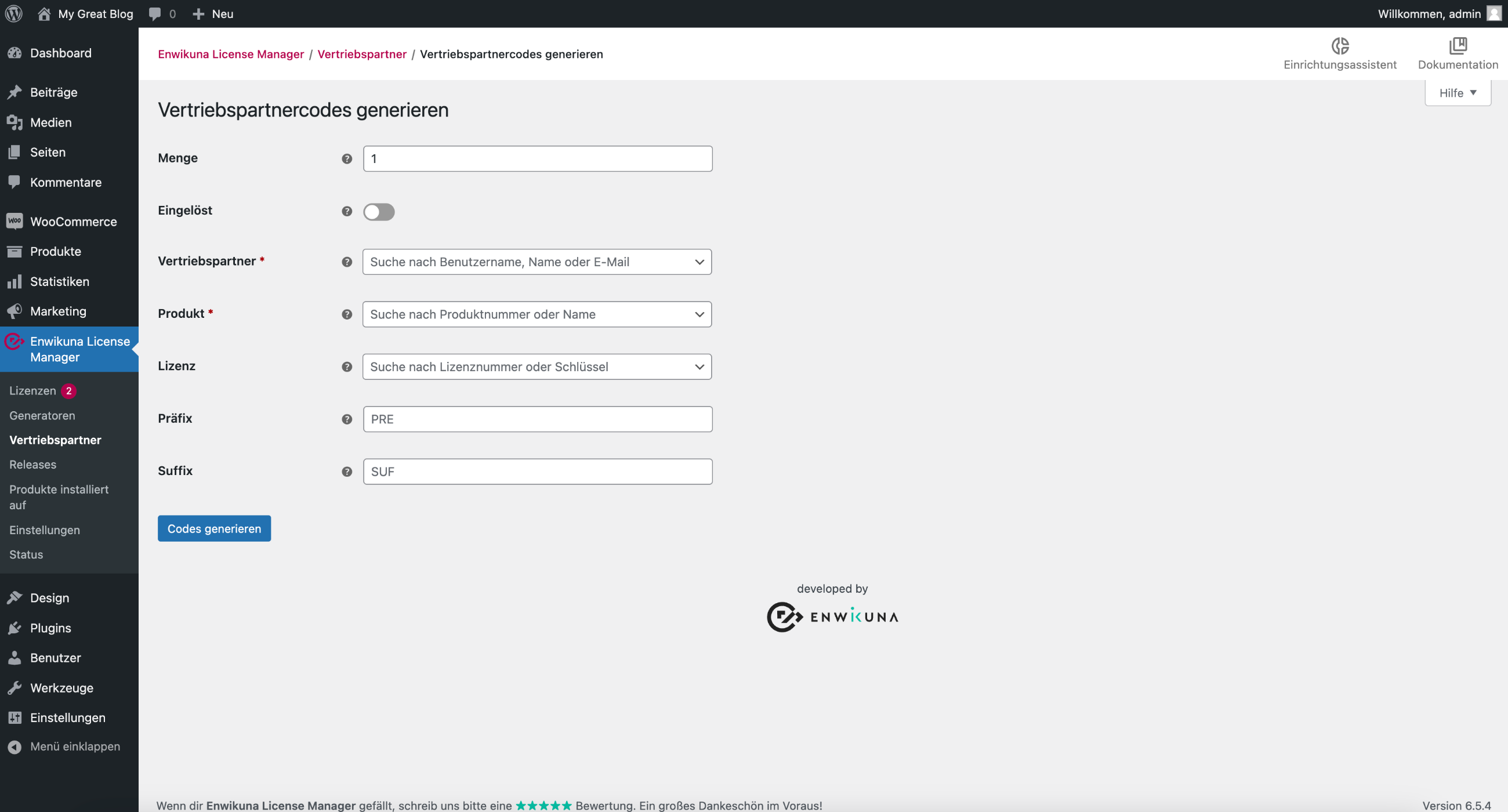Screen dimensions: 1508x812
Task: Click the sidebar Einstellungen sliders icon
Action: (x=14, y=717)
